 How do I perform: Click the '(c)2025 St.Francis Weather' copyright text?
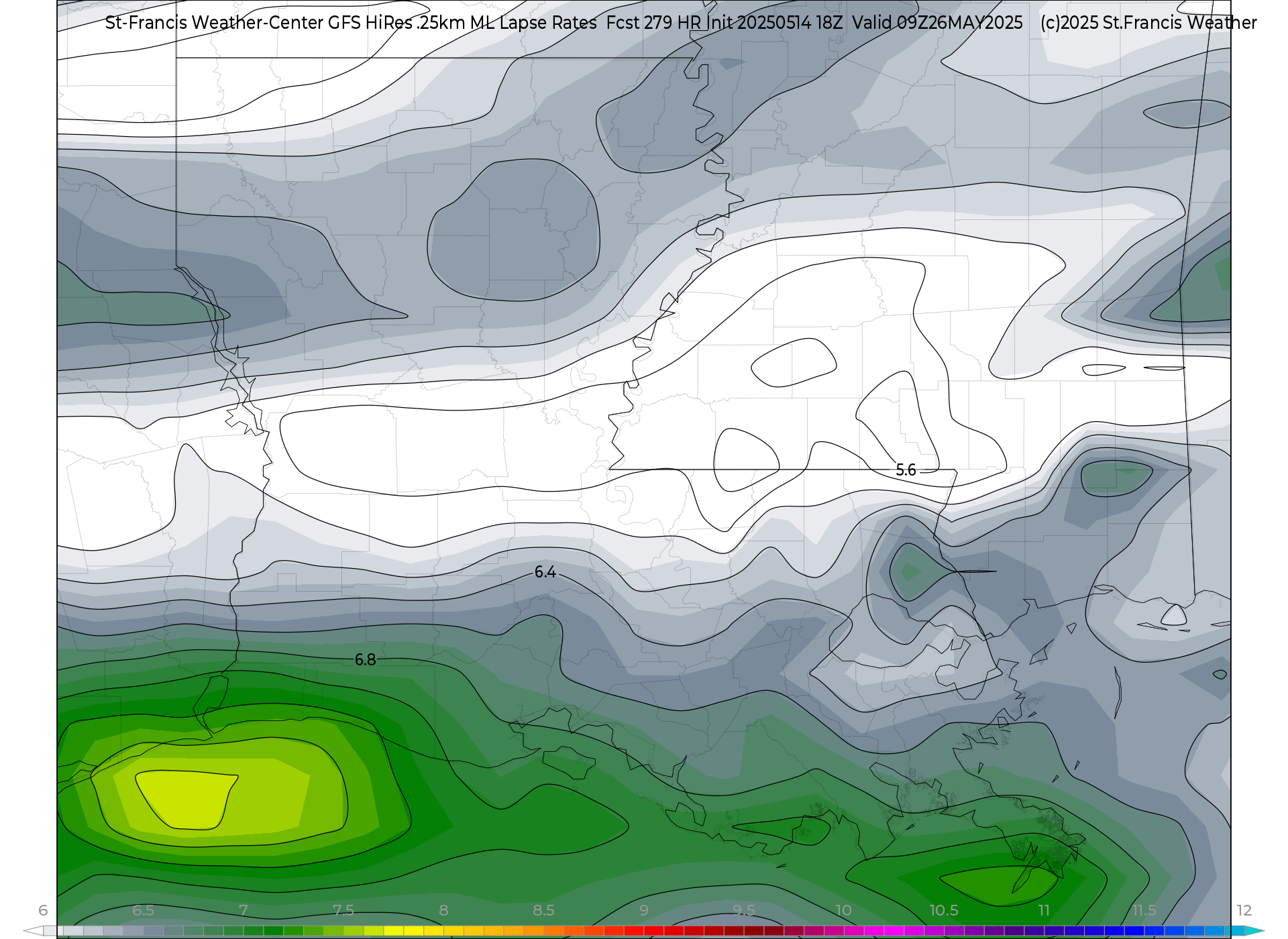[1148, 23]
